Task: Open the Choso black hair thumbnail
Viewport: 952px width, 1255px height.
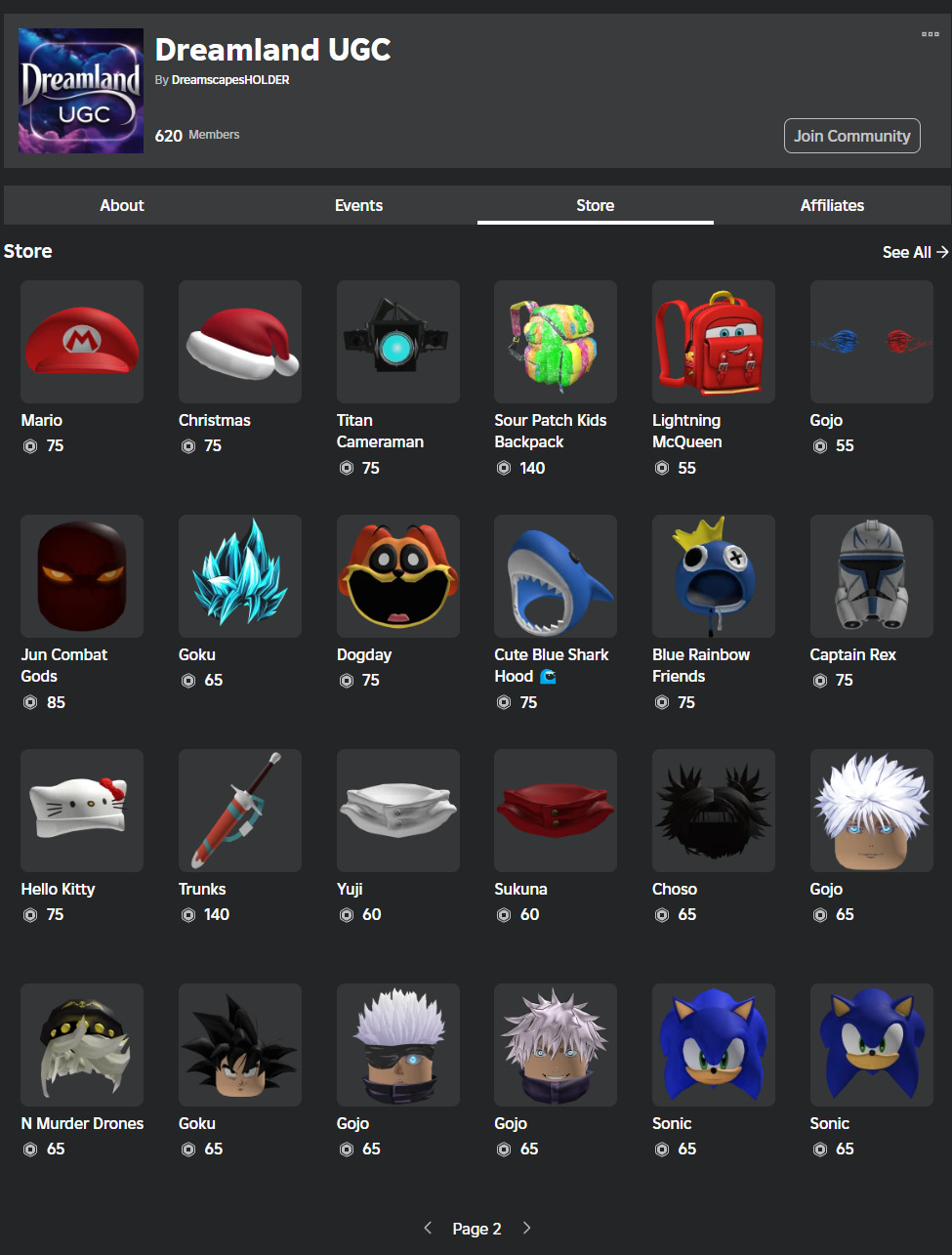Action: (x=714, y=811)
